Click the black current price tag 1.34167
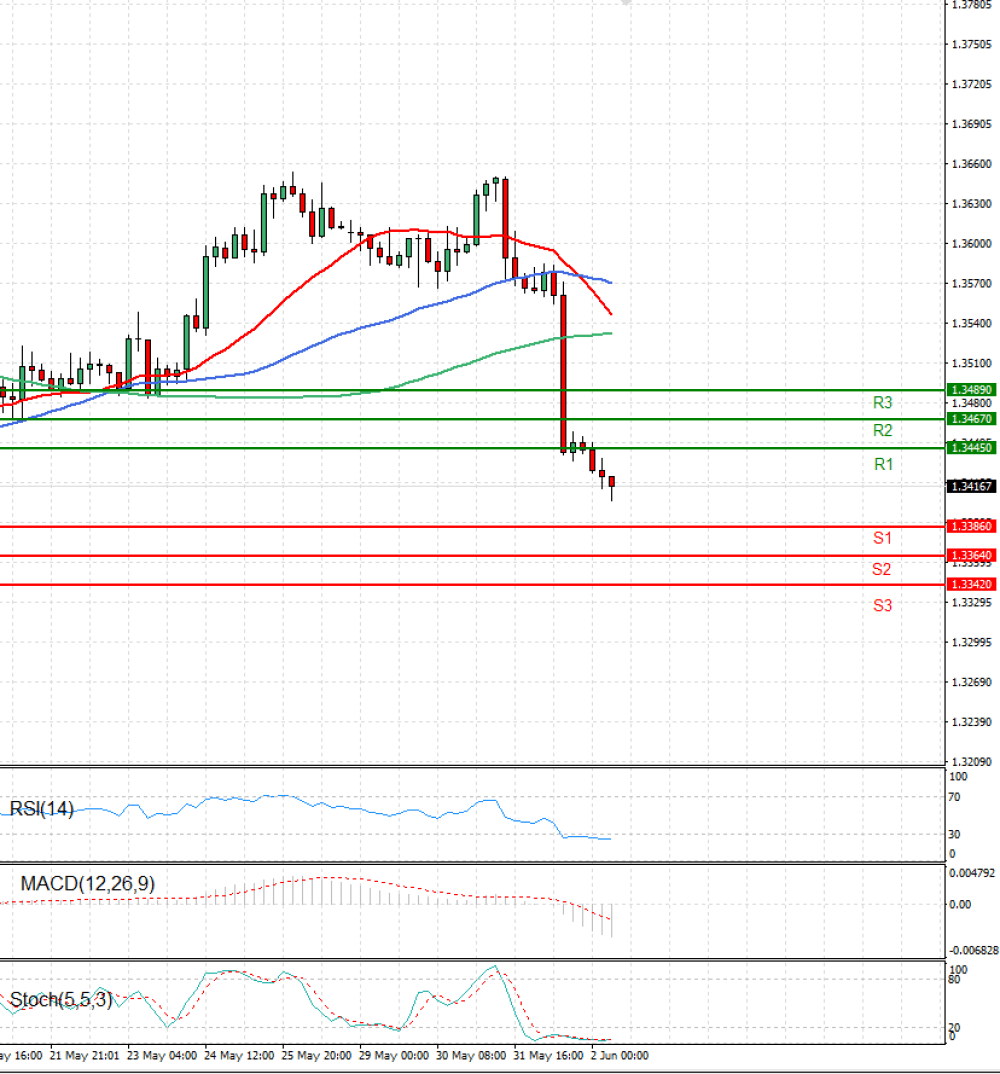Image resolution: width=1000 pixels, height=1074 pixels. [x=972, y=486]
